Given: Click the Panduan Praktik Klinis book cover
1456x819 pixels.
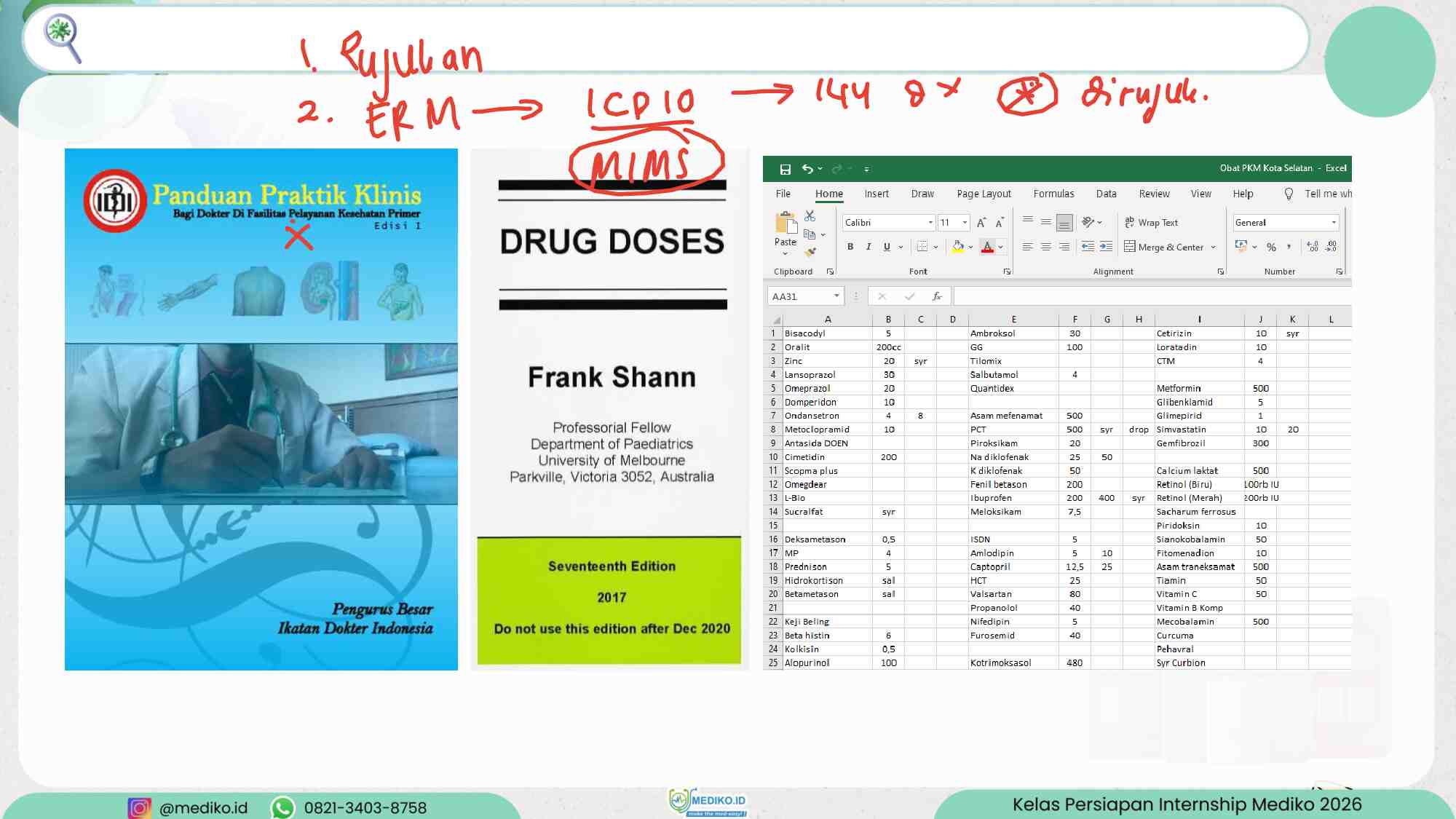Looking at the screenshot, I should pos(261,409).
